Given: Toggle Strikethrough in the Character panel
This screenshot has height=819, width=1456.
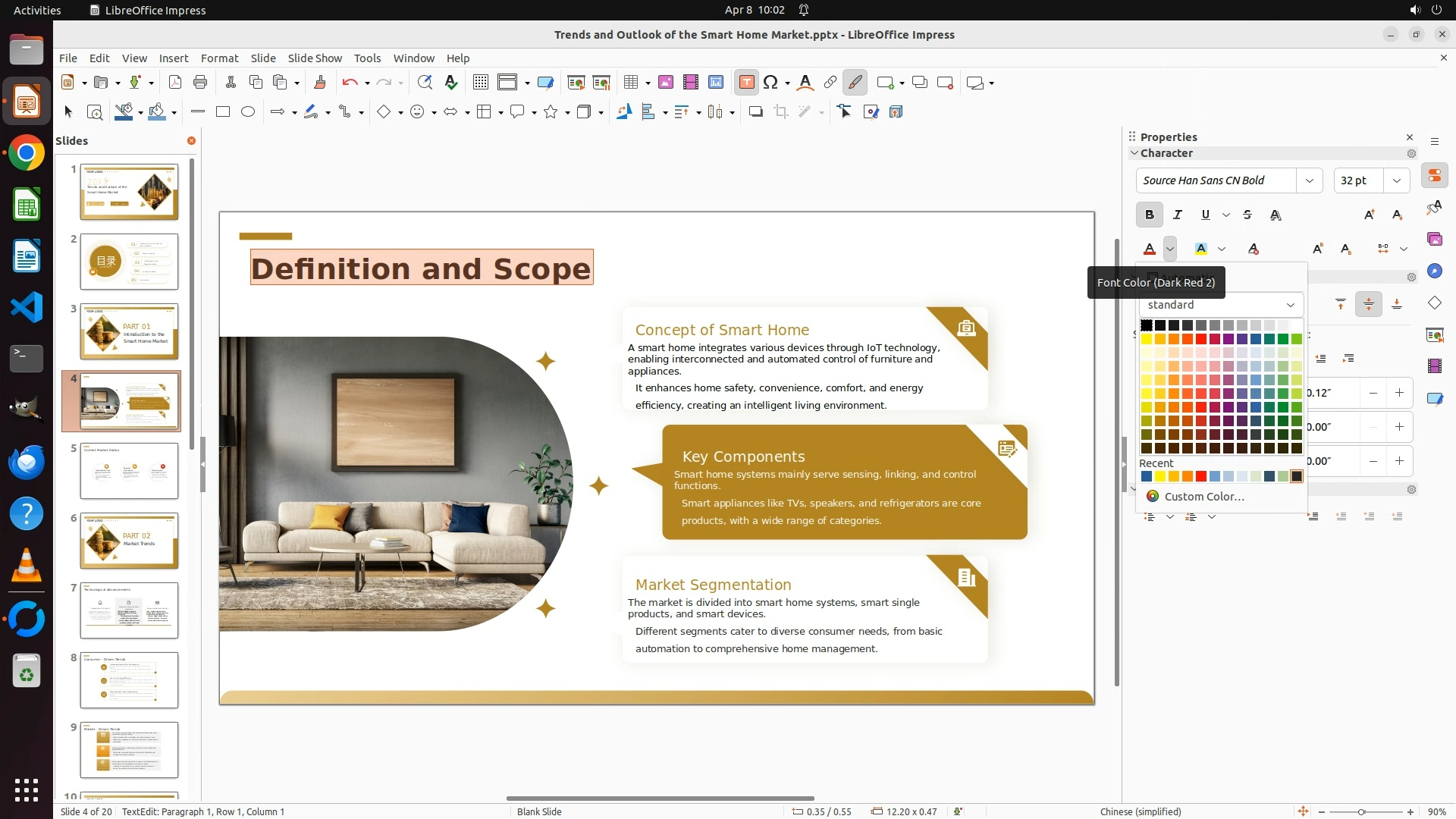Looking at the screenshot, I should pyautogui.click(x=1247, y=215).
